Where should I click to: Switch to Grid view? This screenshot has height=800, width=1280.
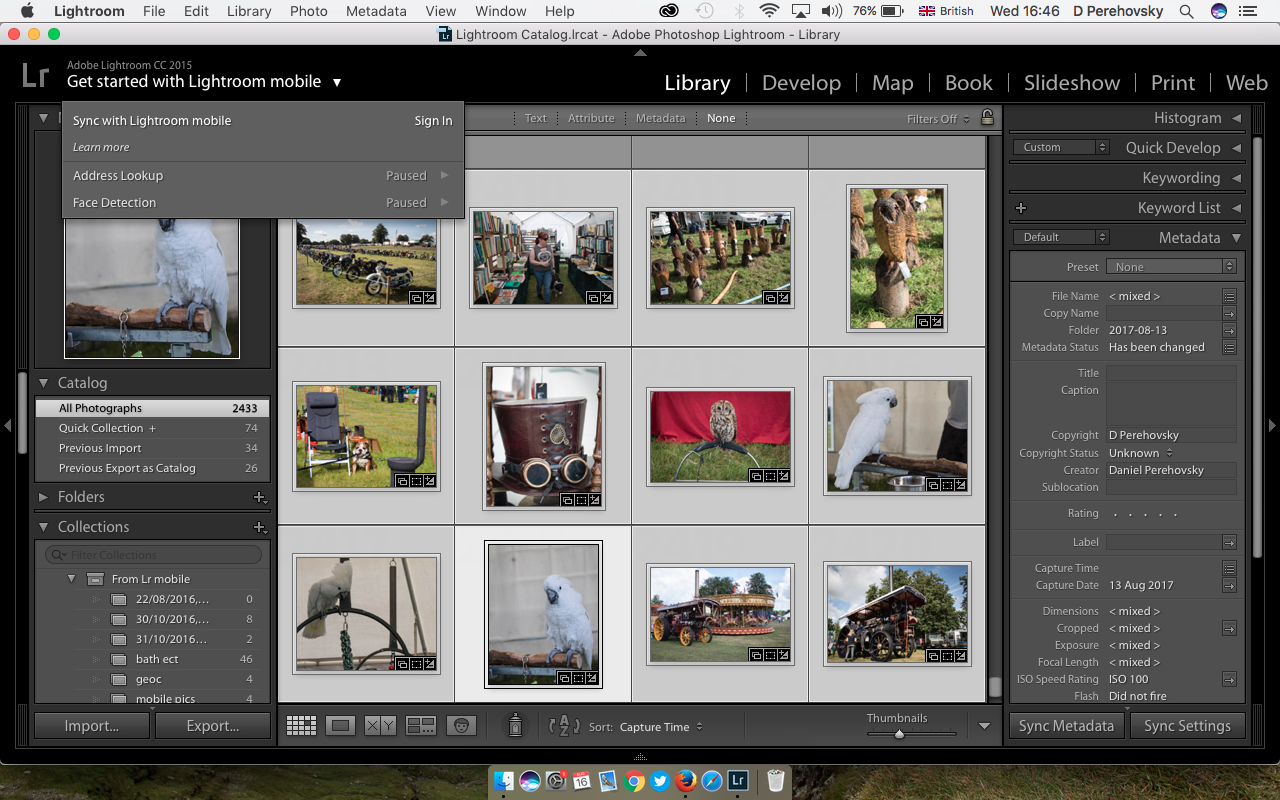(301, 726)
